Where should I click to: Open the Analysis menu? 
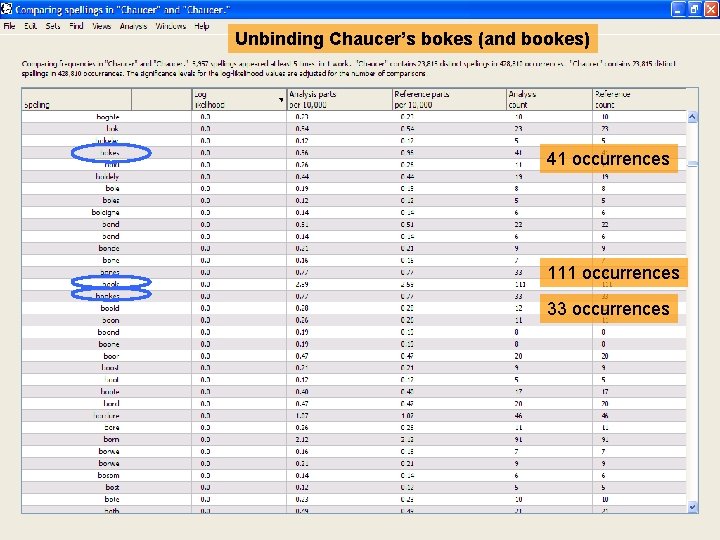tap(133, 26)
